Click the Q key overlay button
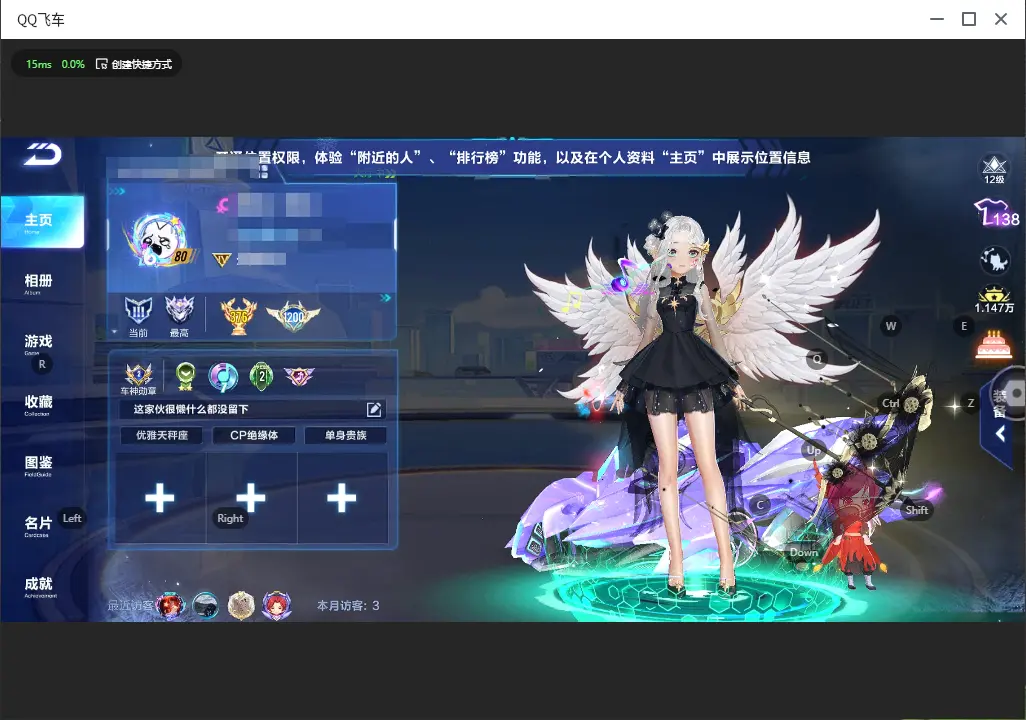The width and height of the screenshot is (1026, 720). 817,359
